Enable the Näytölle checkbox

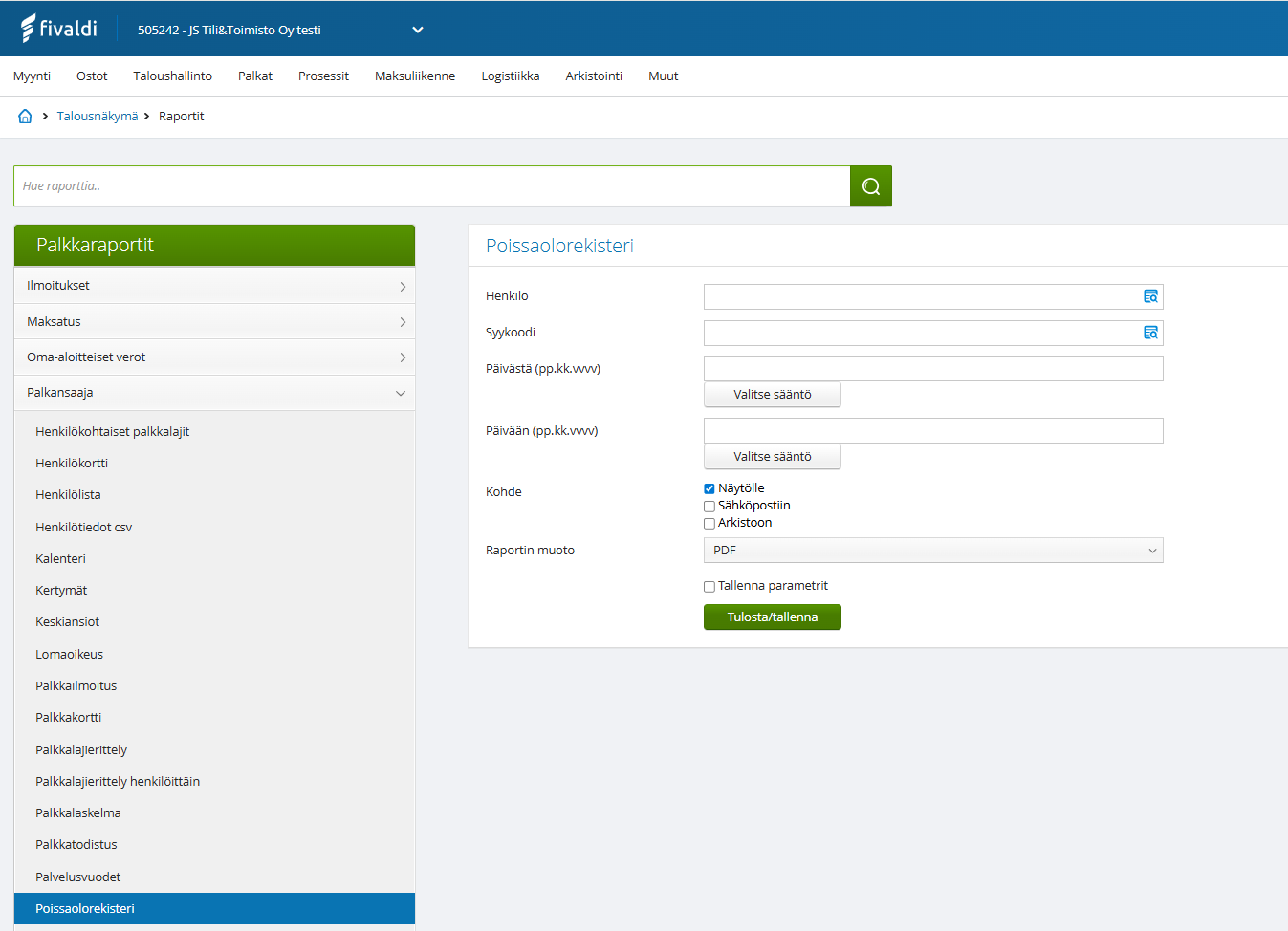pyautogui.click(x=709, y=488)
